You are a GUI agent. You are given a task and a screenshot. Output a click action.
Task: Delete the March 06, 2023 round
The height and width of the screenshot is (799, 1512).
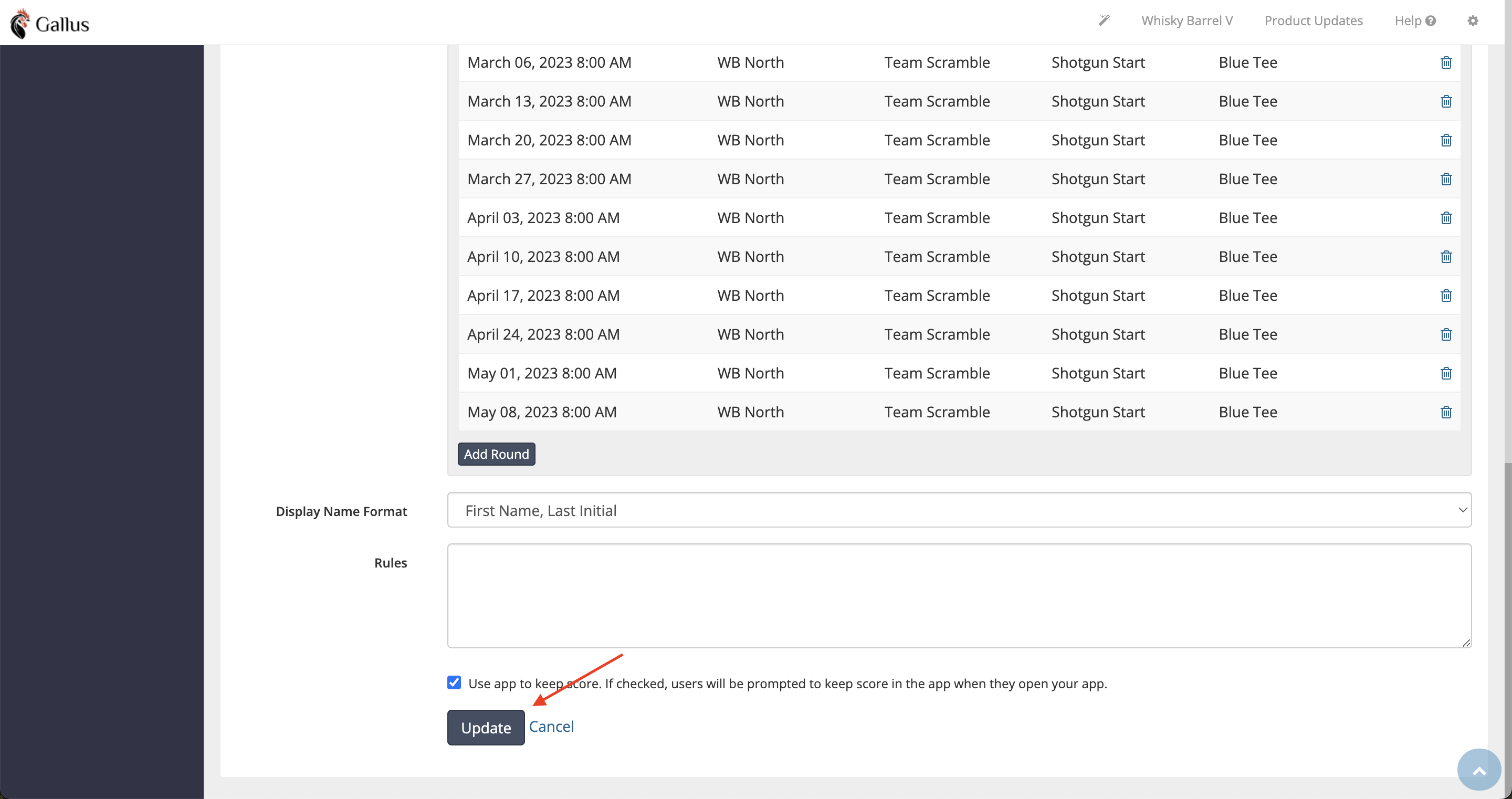point(1446,62)
